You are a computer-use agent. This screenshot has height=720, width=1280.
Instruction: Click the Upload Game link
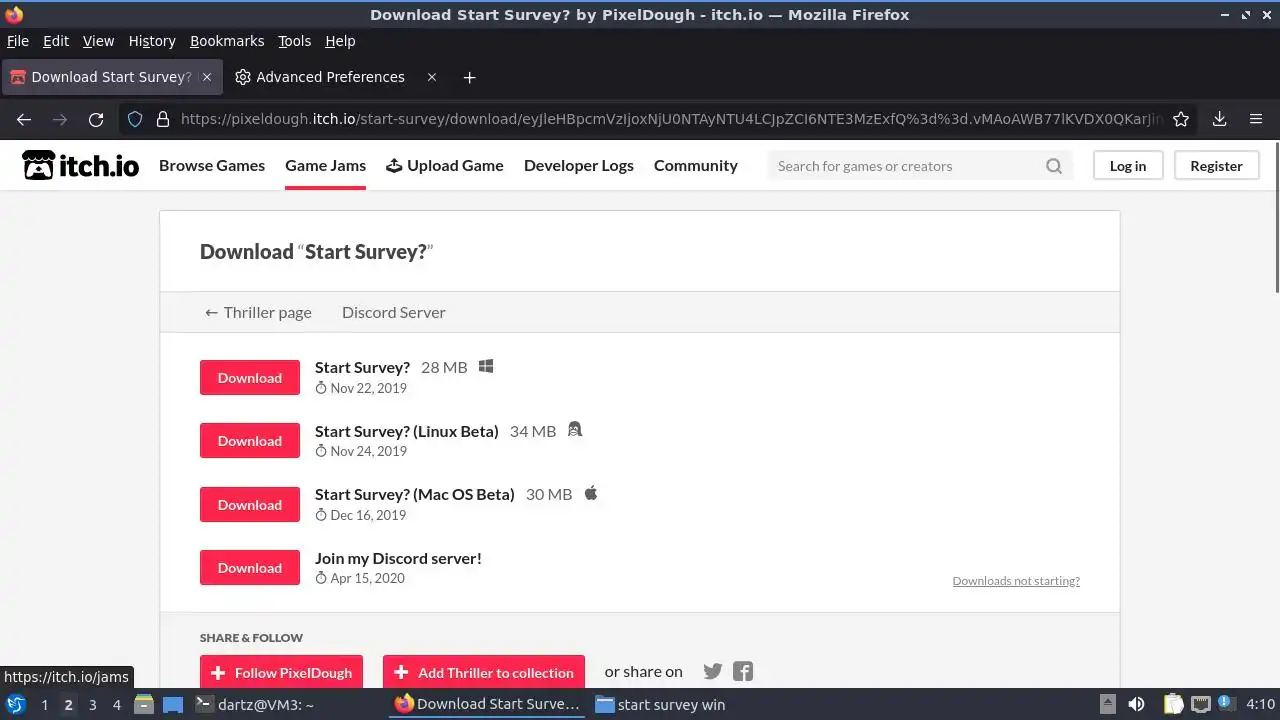pyautogui.click(x=445, y=166)
